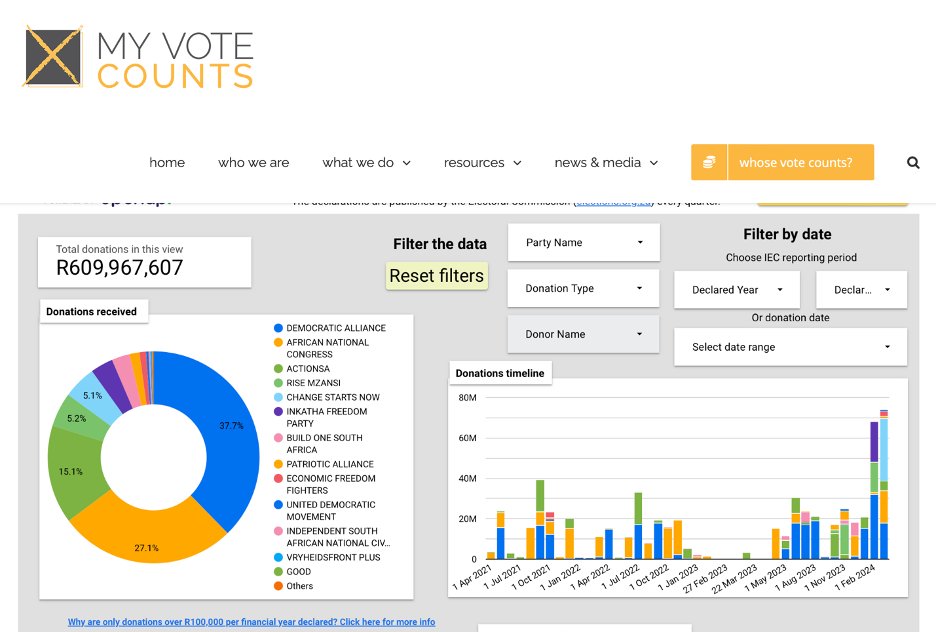The width and height of the screenshot is (936, 632).
Task: Click the 1 Feb 2024 axis label
Action: click(x=855, y=576)
